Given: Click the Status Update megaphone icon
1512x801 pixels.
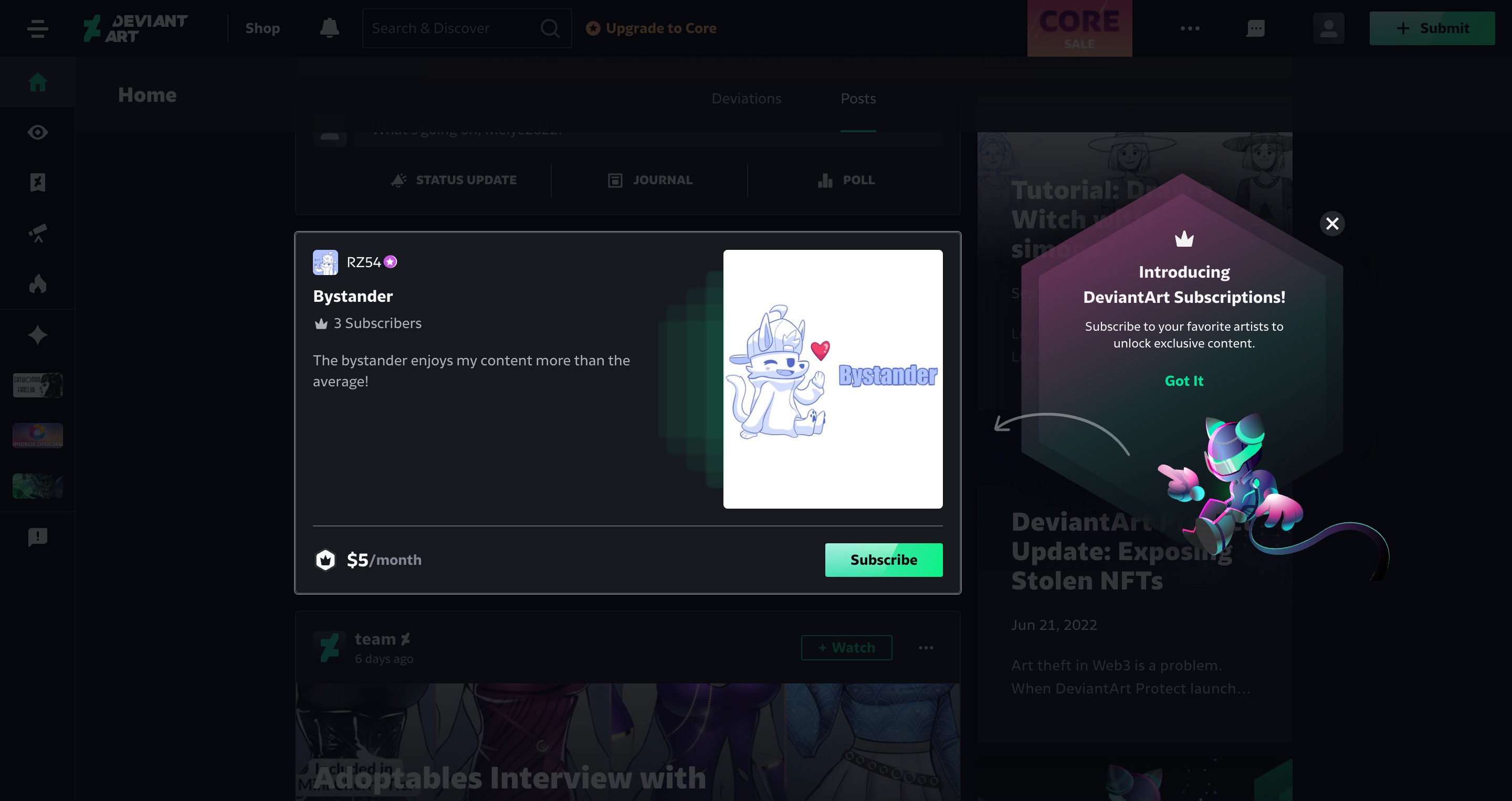Looking at the screenshot, I should pyautogui.click(x=398, y=180).
